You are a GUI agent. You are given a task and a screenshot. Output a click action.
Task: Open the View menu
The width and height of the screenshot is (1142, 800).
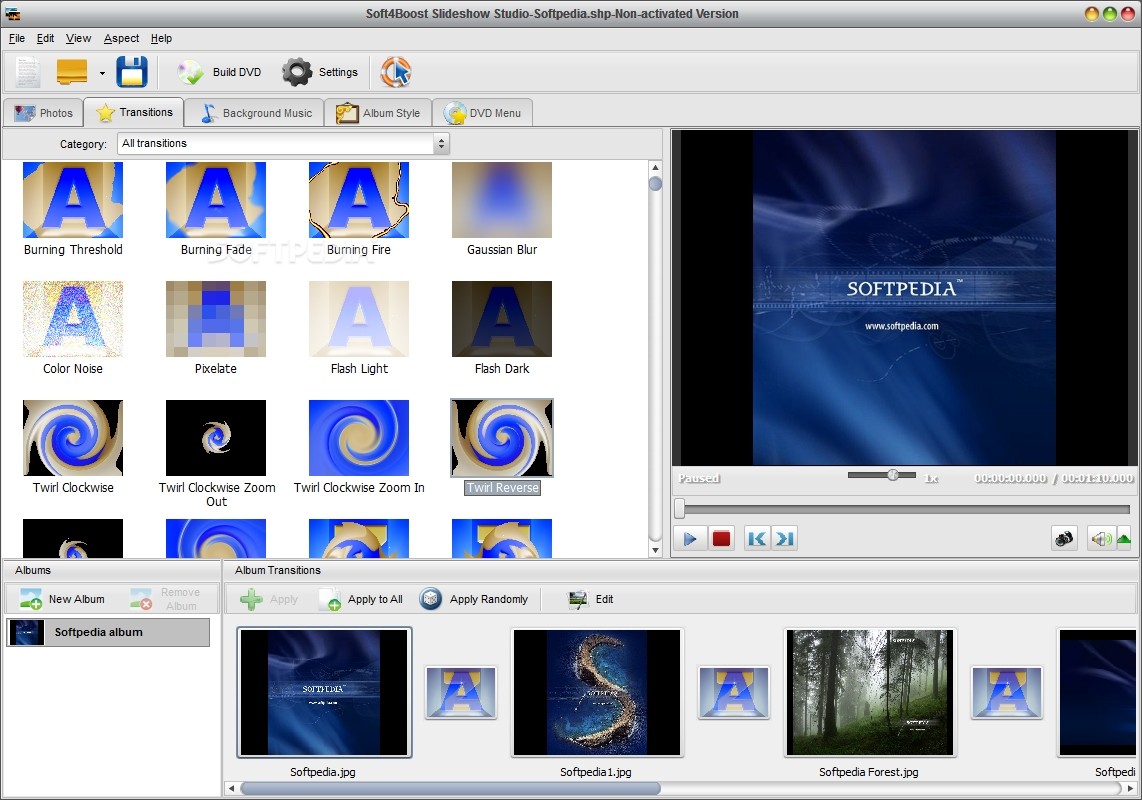(x=78, y=39)
